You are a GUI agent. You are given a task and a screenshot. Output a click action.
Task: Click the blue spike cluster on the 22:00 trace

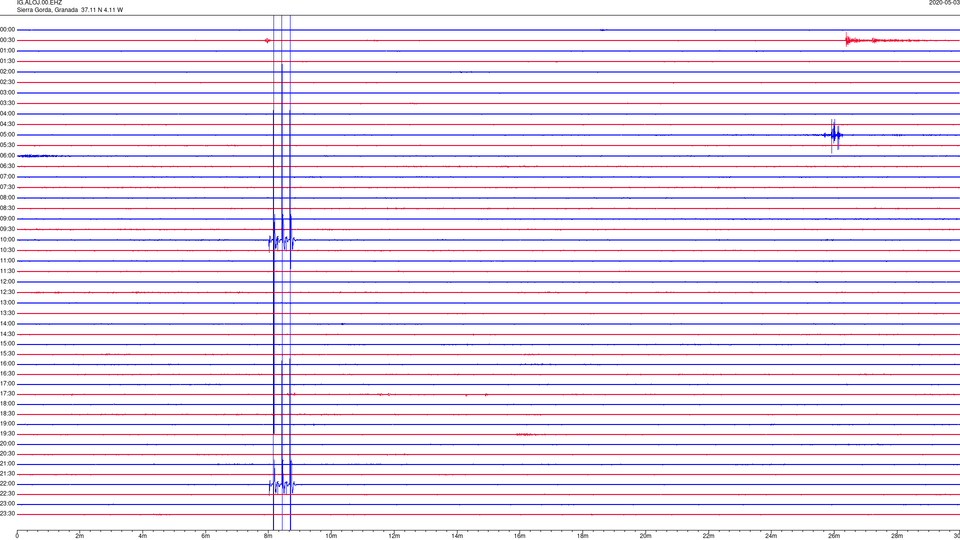(282, 486)
